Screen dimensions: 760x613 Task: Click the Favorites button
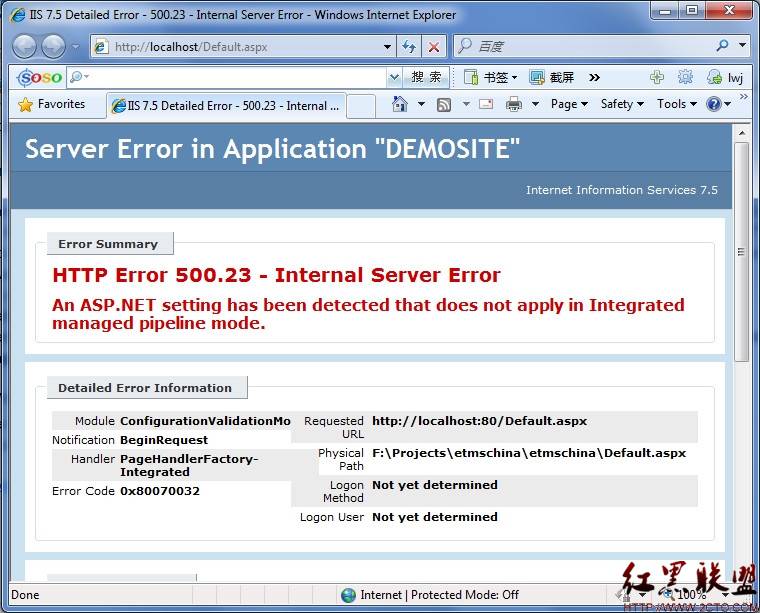(x=52, y=104)
